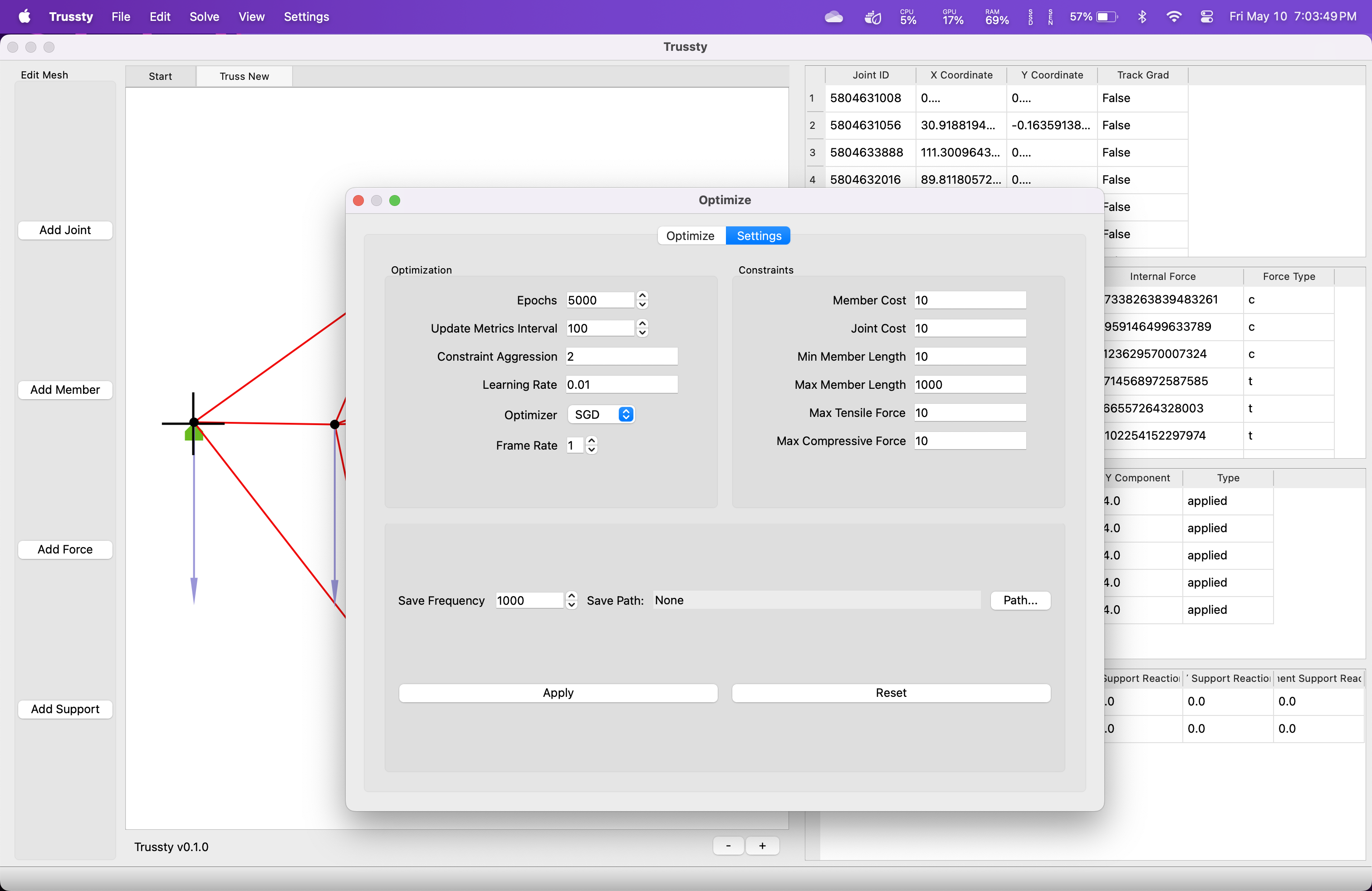
Task: Open Control Center from the menu bar
Action: coord(1206,17)
